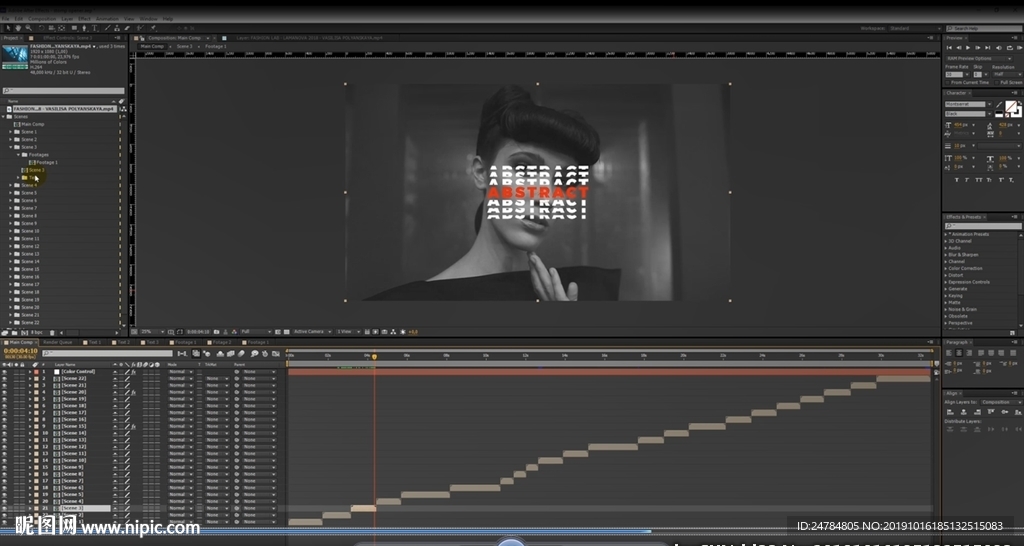Screen dimensions: 1024x546
Task: Show channel and color management settings
Action: tap(234, 332)
